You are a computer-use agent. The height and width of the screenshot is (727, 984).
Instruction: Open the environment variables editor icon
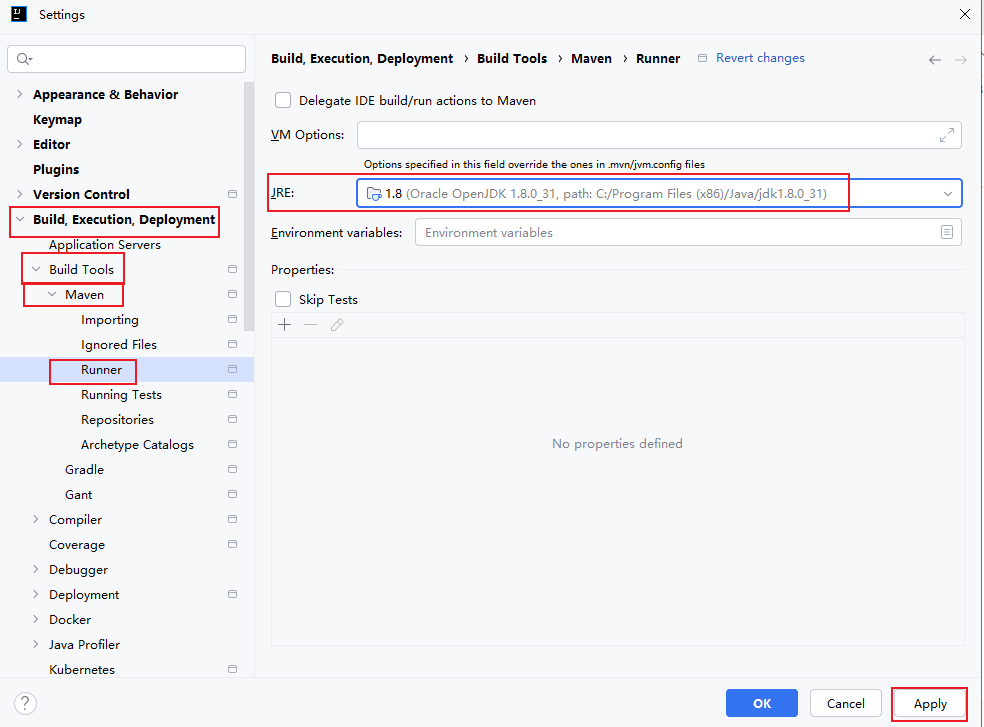[947, 232]
